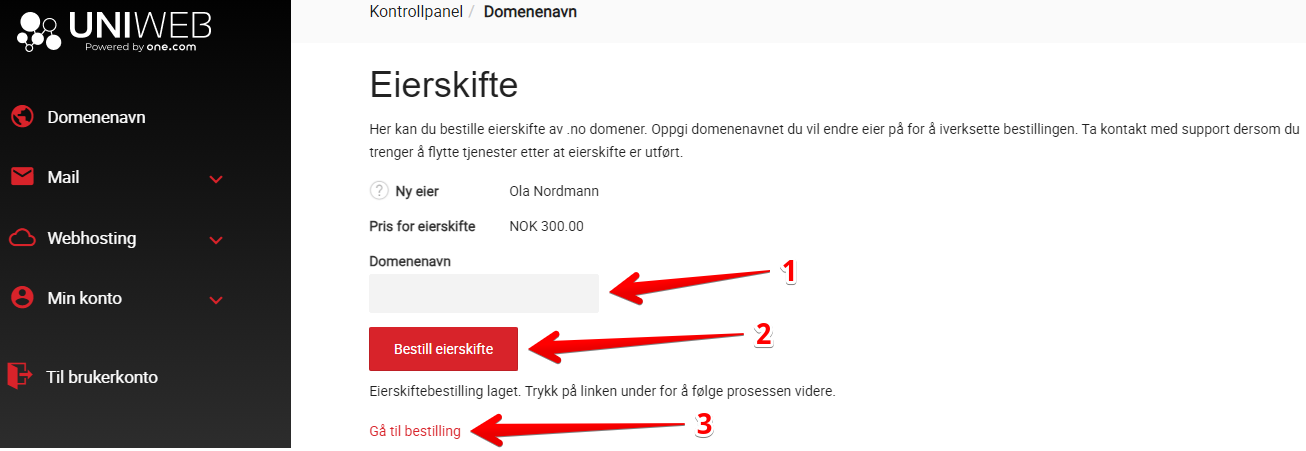Click the person icon for Min konto
Viewport: 1306px width, 451px height.
pyautogui.click(x=22, y=297)
